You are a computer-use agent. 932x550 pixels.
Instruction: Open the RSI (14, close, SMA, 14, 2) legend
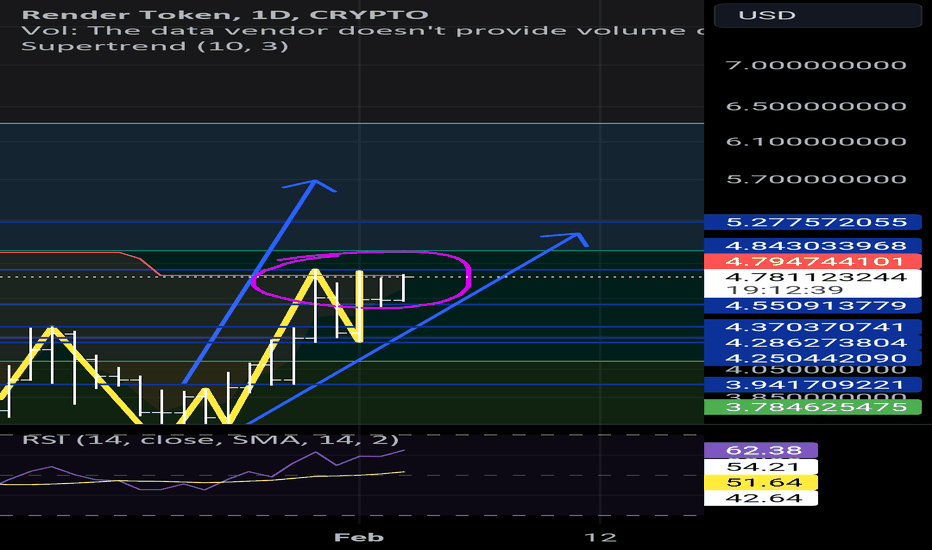[210, 439]
